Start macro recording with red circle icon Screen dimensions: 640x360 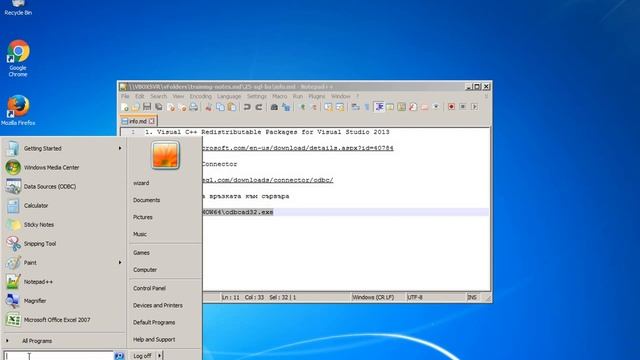coord(451,107)
